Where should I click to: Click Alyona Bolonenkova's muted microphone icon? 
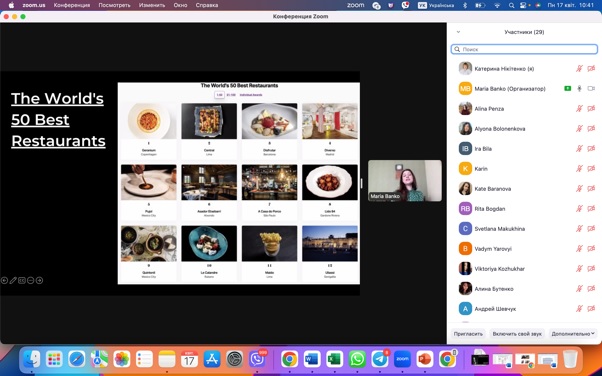579,129
